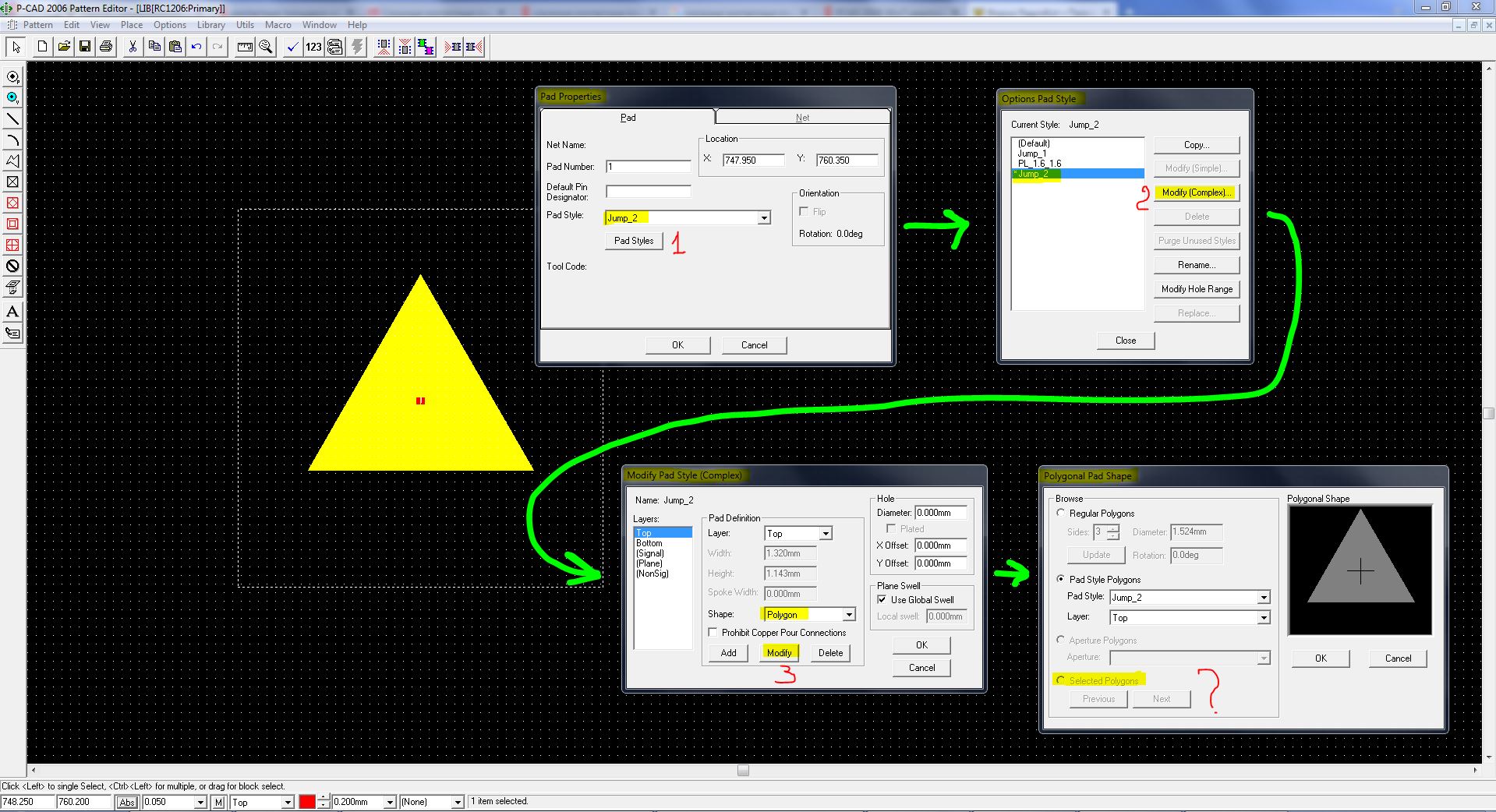
Task: Select the Place Attribute tag tool
Action: tap(12, 333)
